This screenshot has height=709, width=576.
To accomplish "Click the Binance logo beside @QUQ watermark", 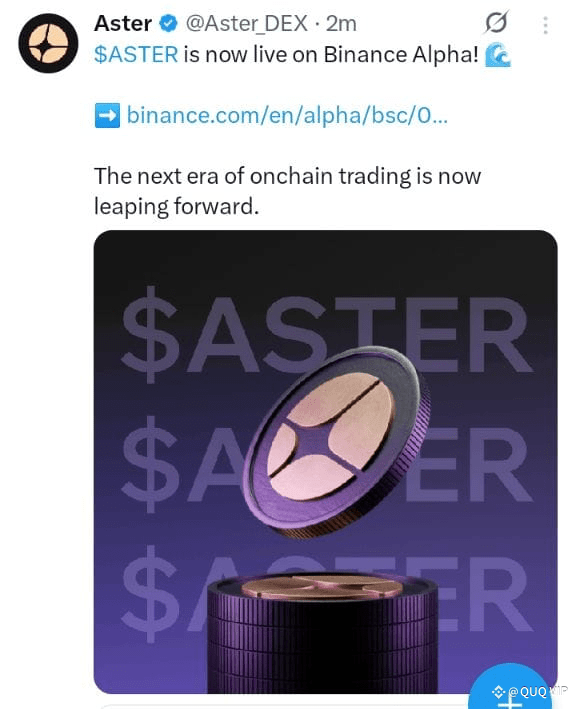I will (x=498, y=691).
